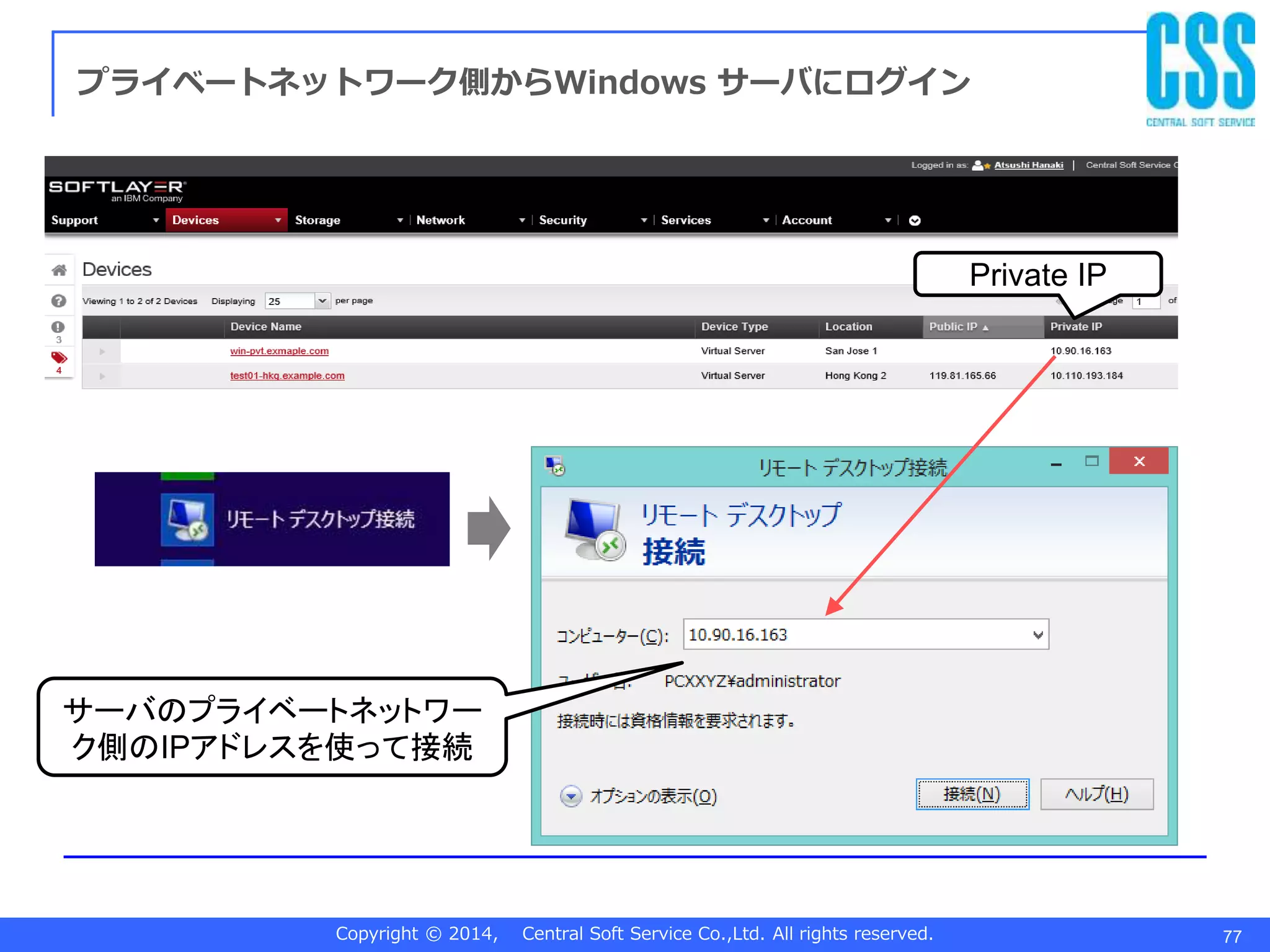Expand the Services menu arrow

766,221
